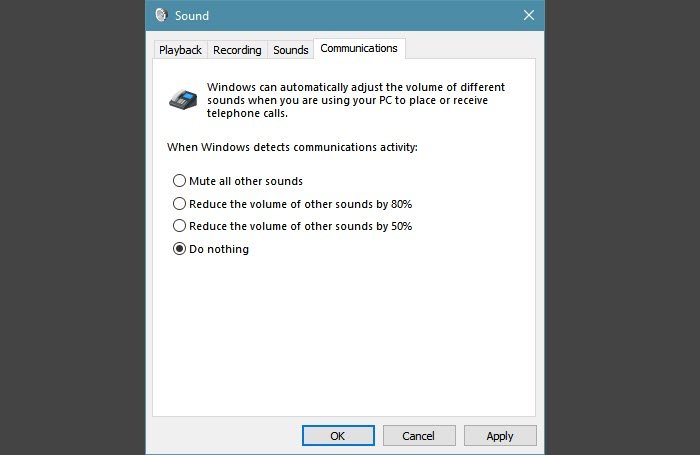The height and width of the screenshot is (455, 700).
Task: Click the 'Sound' title bar text
Action: [x=191, y=16]
